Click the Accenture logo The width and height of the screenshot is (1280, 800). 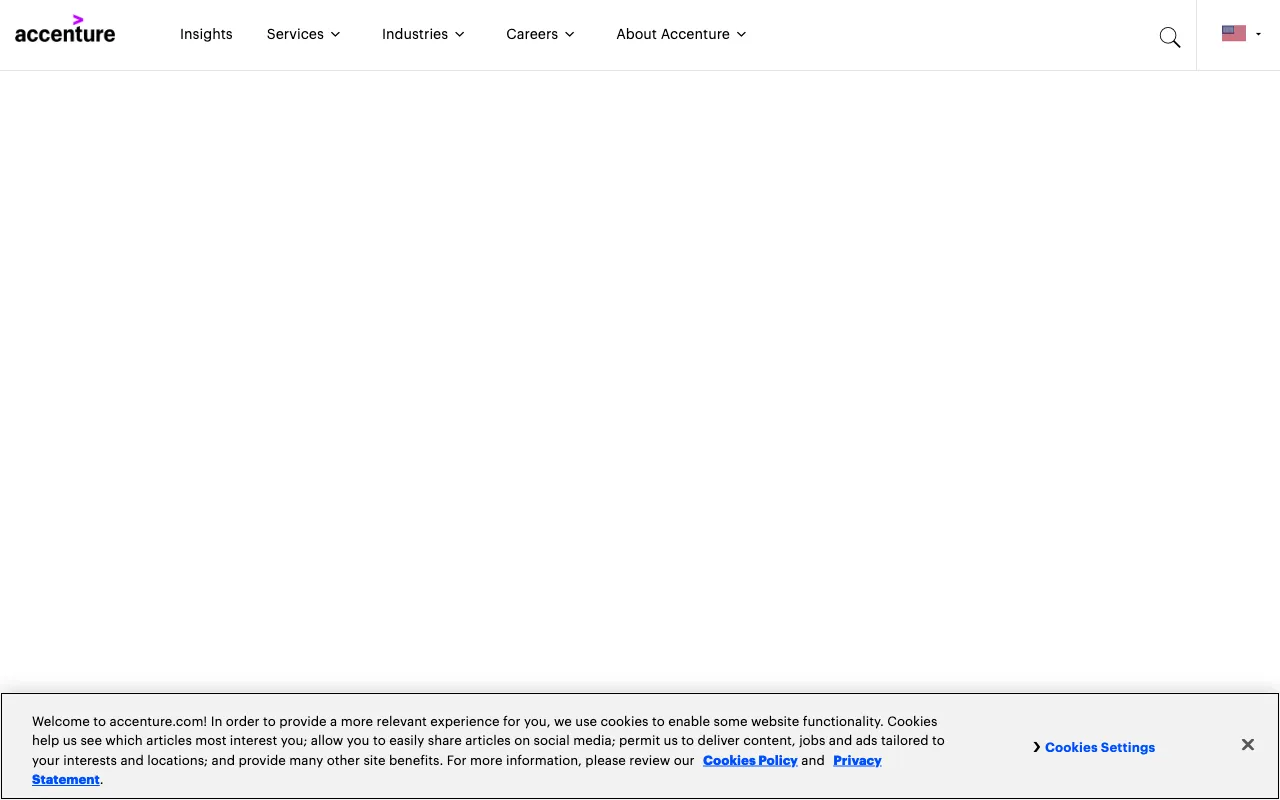pyautogui.click(x=65, y=34)
